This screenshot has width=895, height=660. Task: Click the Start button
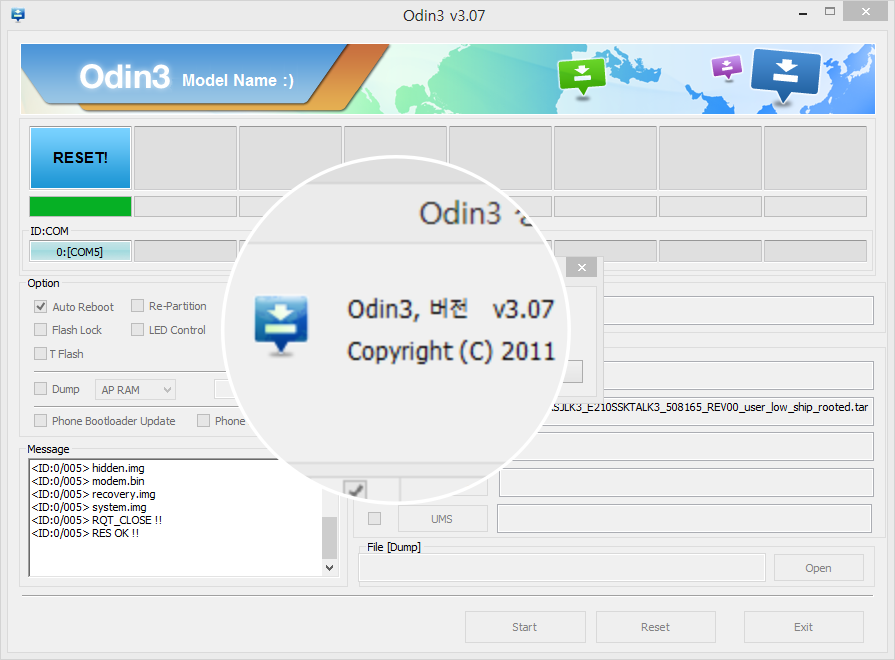525,627
